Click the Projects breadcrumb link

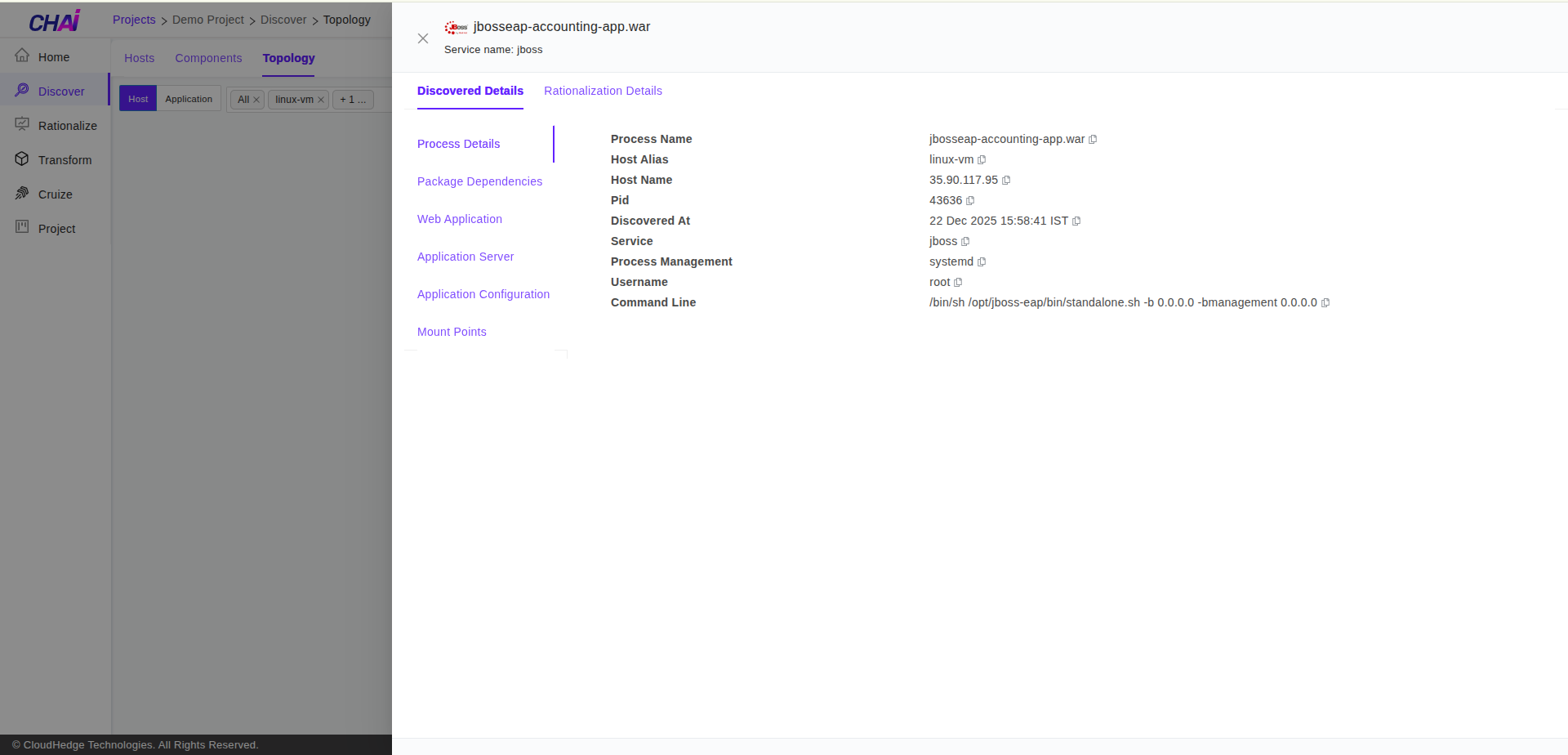(134, 20)
